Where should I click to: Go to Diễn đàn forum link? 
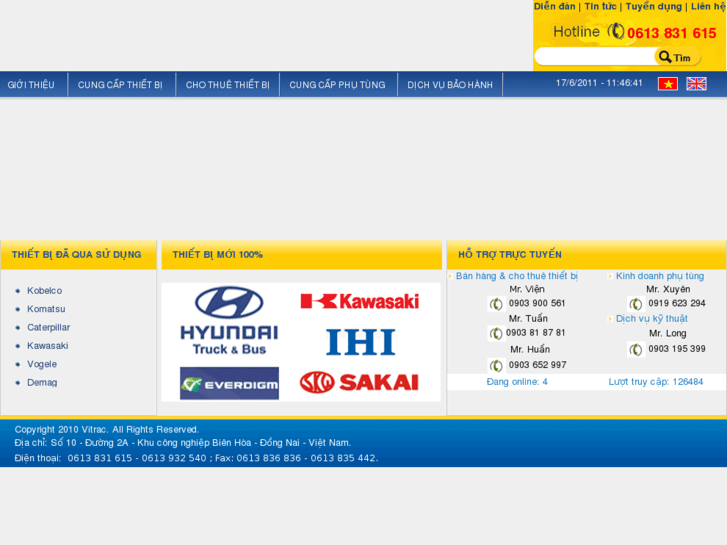click(x=555, y=6)
